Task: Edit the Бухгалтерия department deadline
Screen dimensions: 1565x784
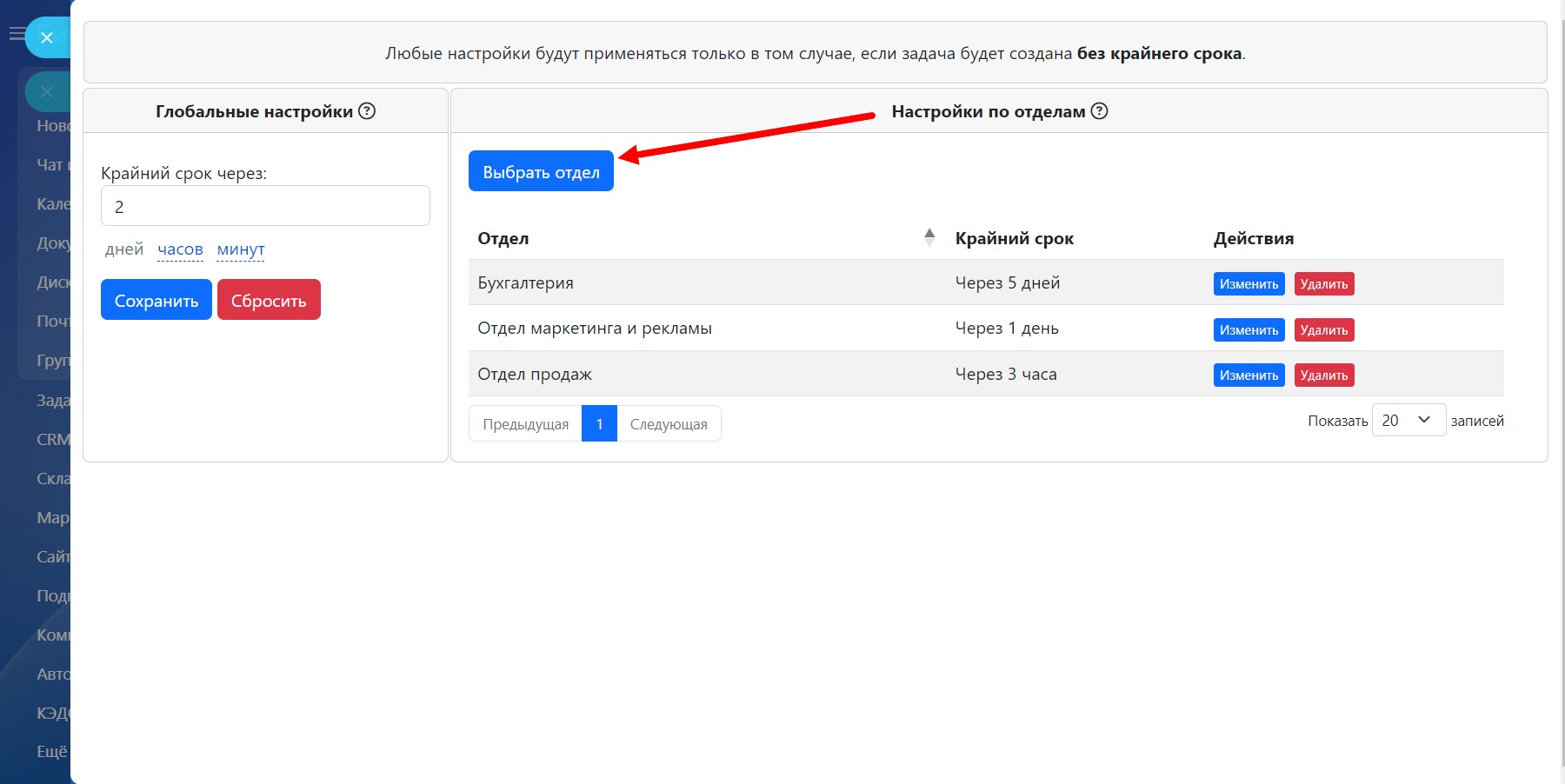Action: [1249, 284]
